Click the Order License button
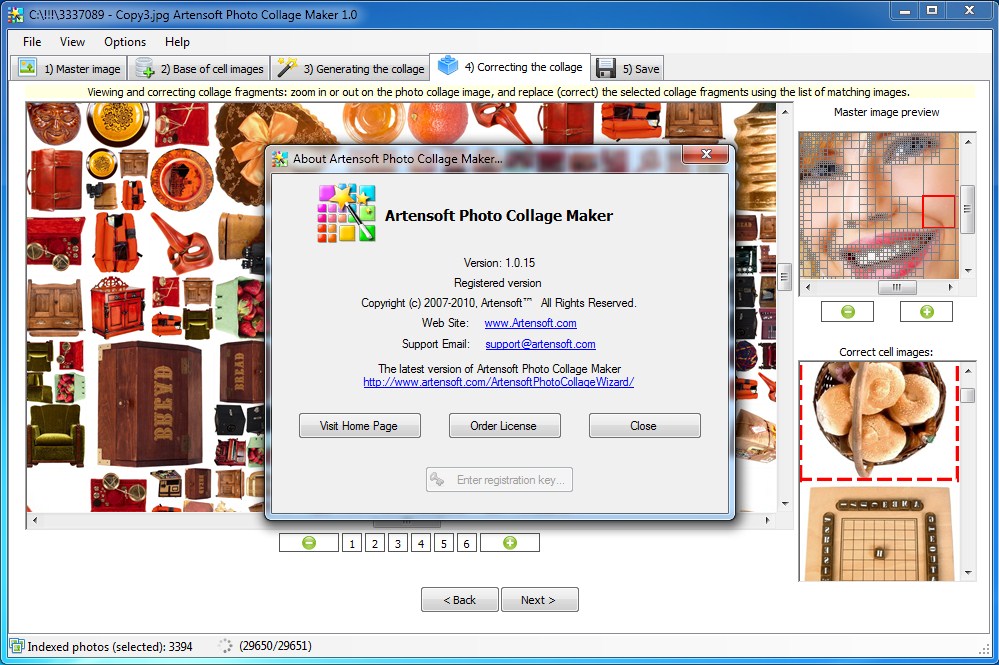The image size is (999, 665). pyautogui.click(x=504, y=425)
